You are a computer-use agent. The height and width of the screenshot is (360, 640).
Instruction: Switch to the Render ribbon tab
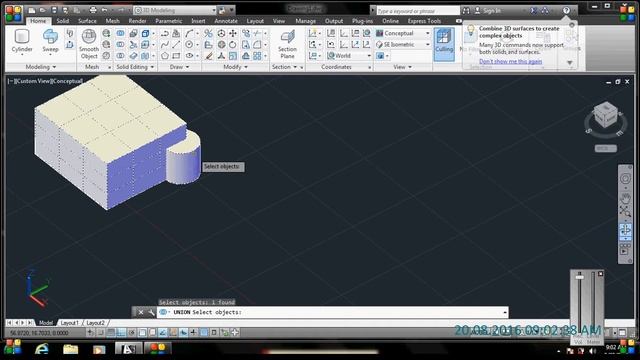coord(138,21)
